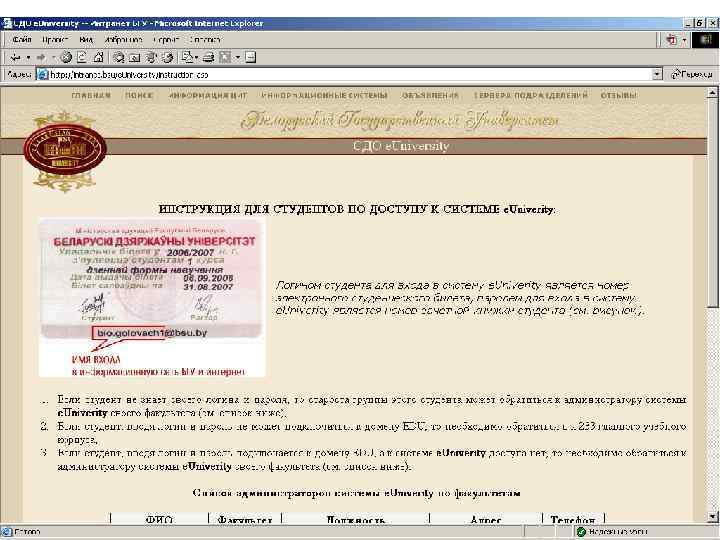Open the ПОИСК navigation link

pos(139,96)
